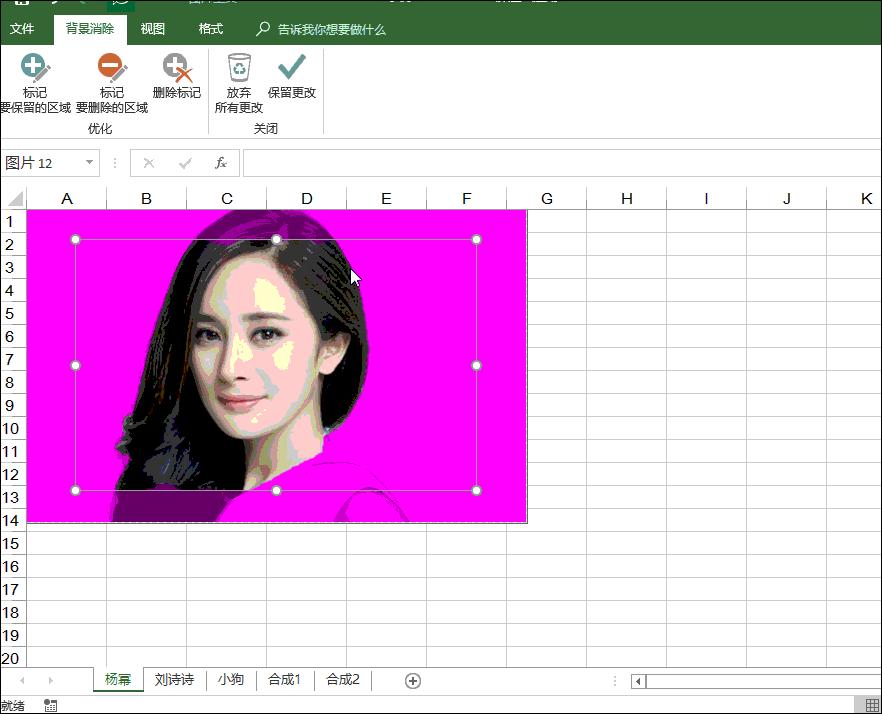This screenshot has height=714, width=882.
Task: Add a new sheet with the plus button
Action: [x=411, y=679]
